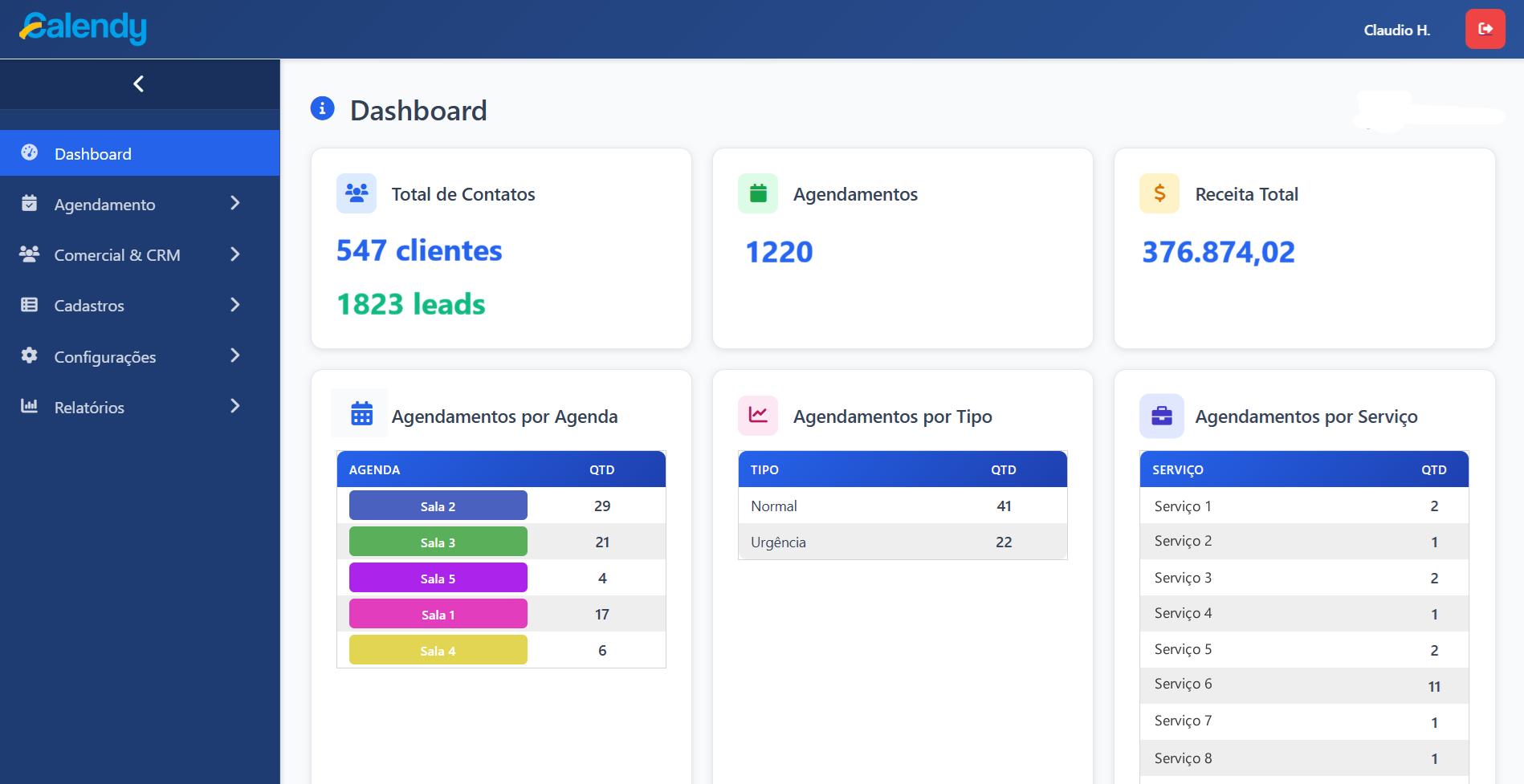Expand the Relatórios menu chevron

click(x=235, y=407)
